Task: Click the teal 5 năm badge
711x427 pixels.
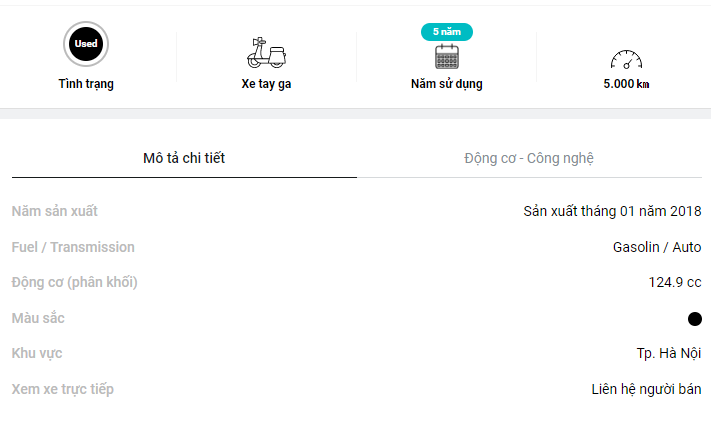Action: (447, 32)
